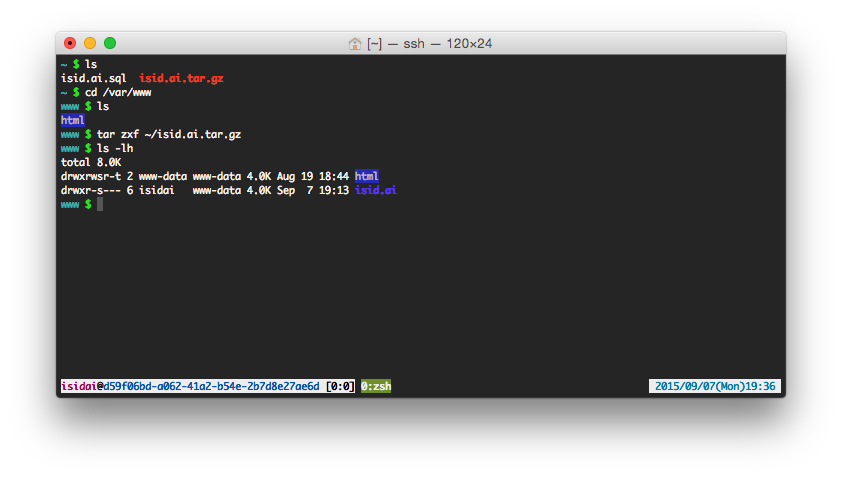Click the 'Aug 19 18:44' timestamp
Screen dimensions: 842x478
313,176
